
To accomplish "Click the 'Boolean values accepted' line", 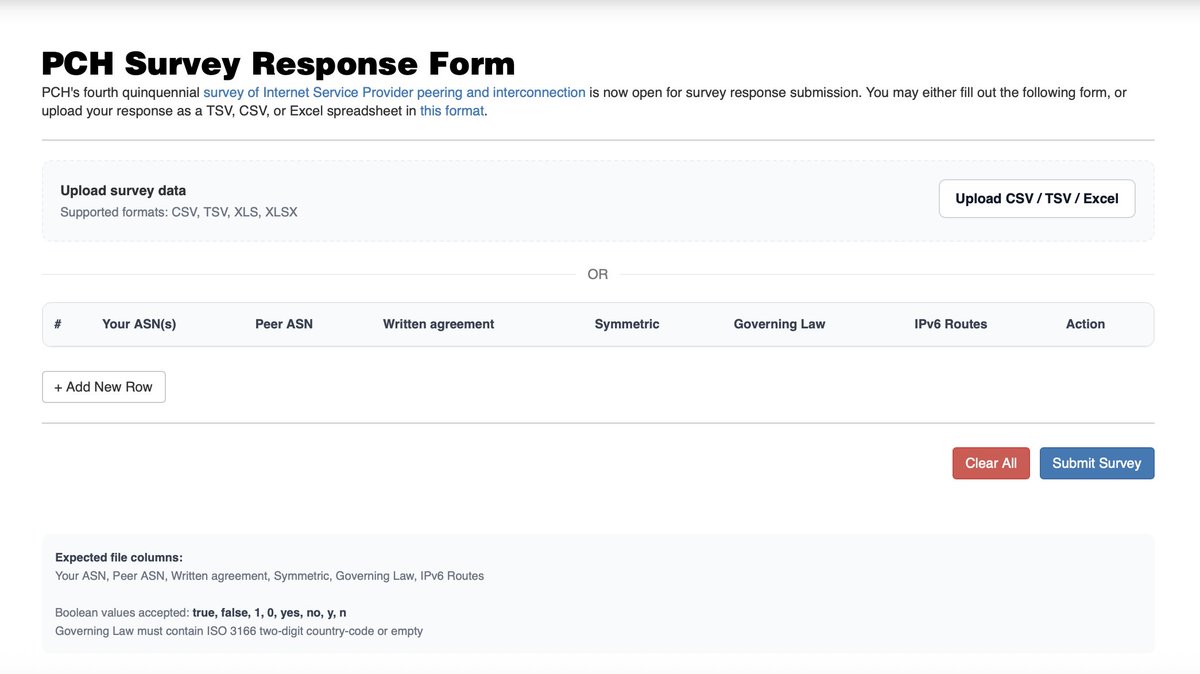I will 201,612.
